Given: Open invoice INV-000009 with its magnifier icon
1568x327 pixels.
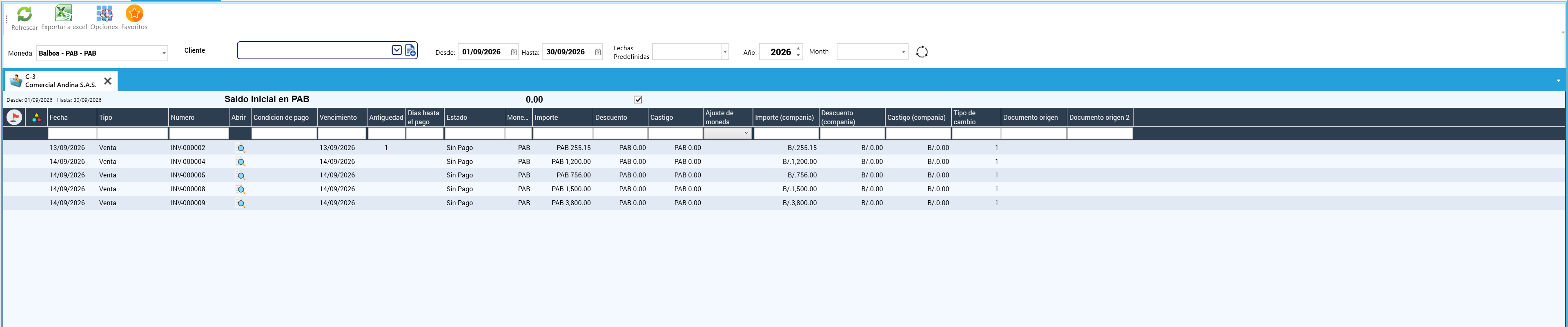Looking at the screenshot, I should 241,204.
